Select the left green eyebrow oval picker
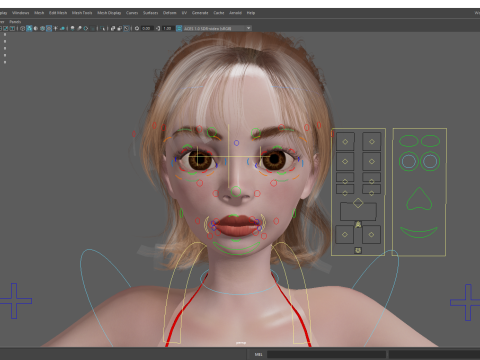The width and height of the screenshot is (480, 360). 409,141
